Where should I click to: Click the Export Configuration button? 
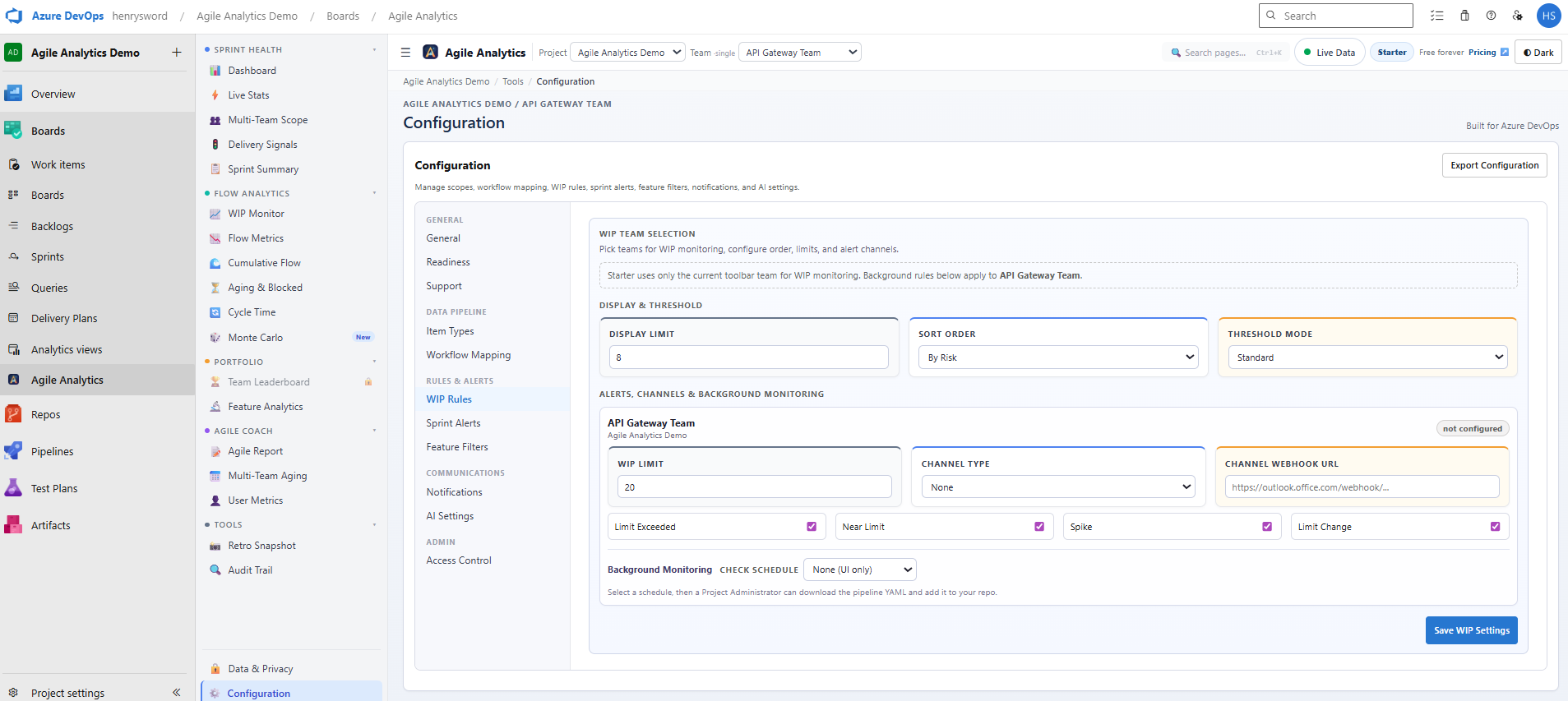1494,165
